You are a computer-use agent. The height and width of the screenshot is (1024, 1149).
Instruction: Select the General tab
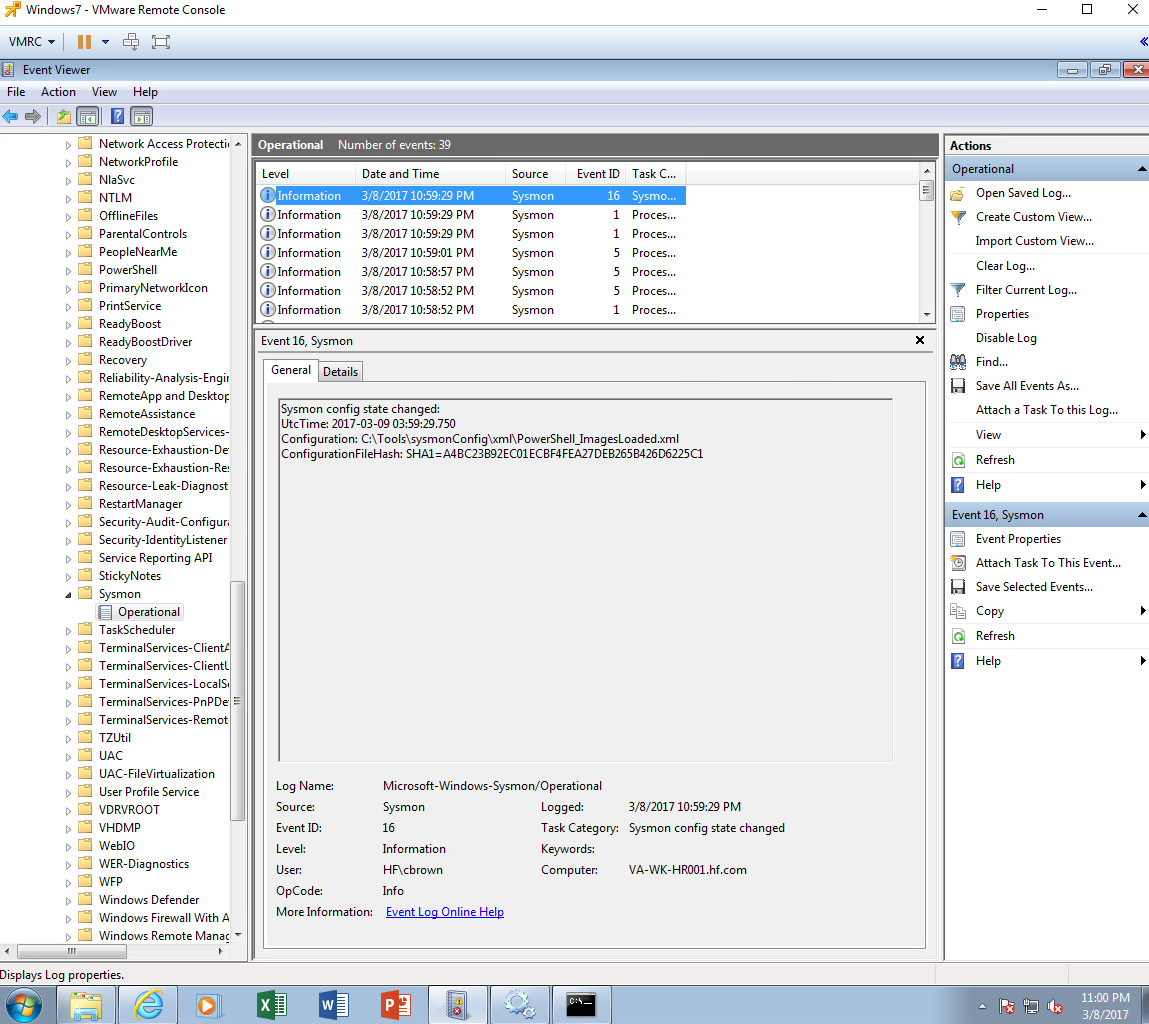coord(291,370)
